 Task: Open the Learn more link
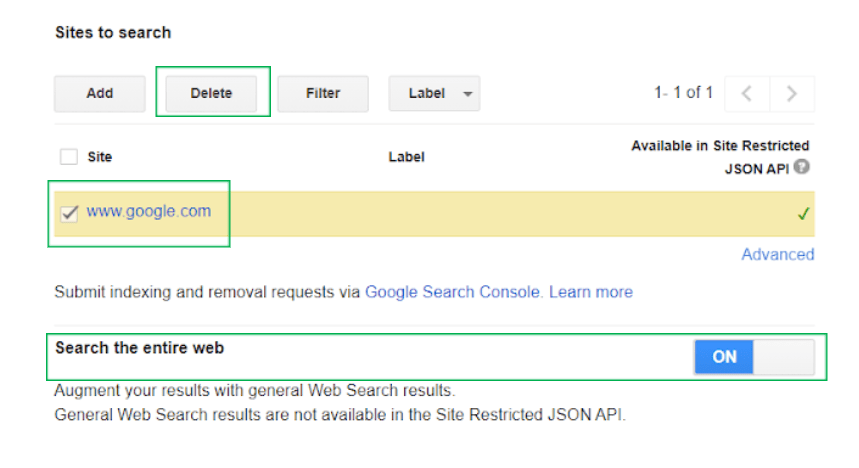click(591, 292)
